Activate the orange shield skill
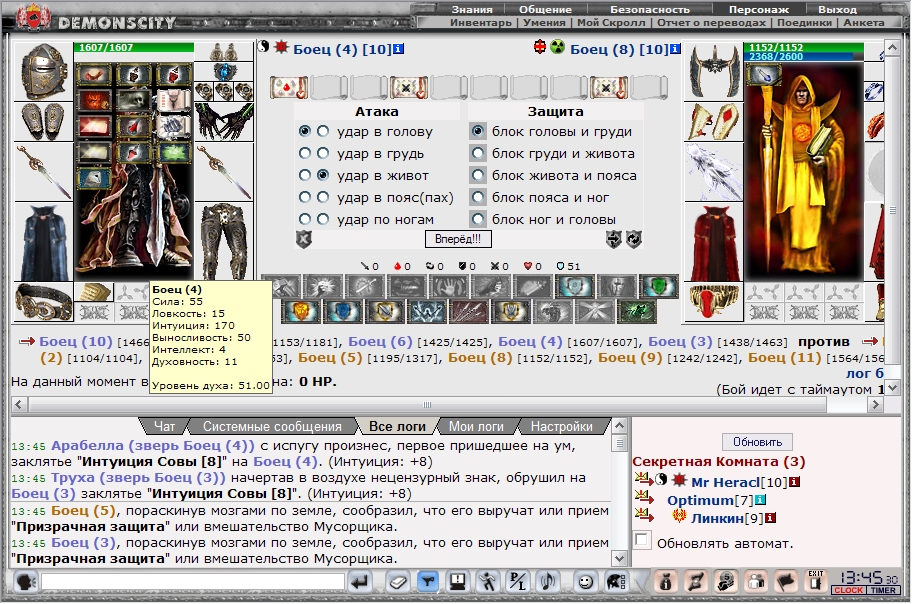This screenshot has height=604, width=912. pyautogui.click(x=301, y=311)
